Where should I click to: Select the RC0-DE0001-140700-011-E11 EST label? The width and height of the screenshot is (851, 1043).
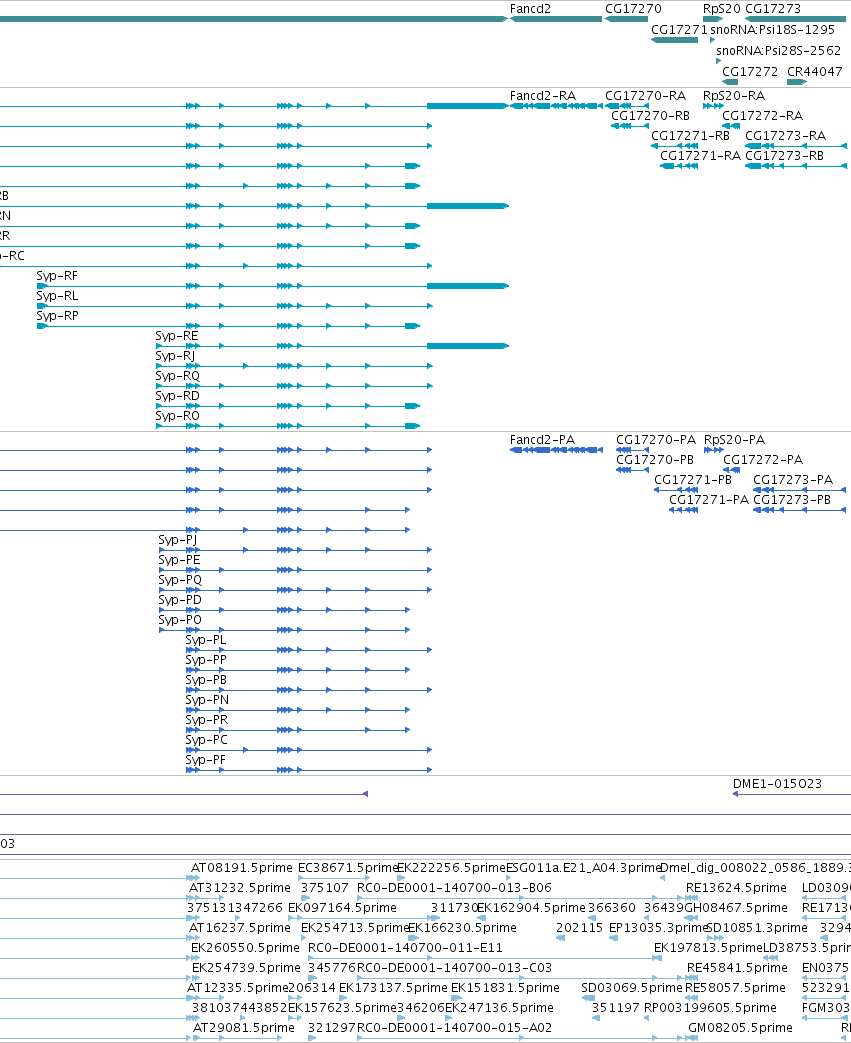405,948
